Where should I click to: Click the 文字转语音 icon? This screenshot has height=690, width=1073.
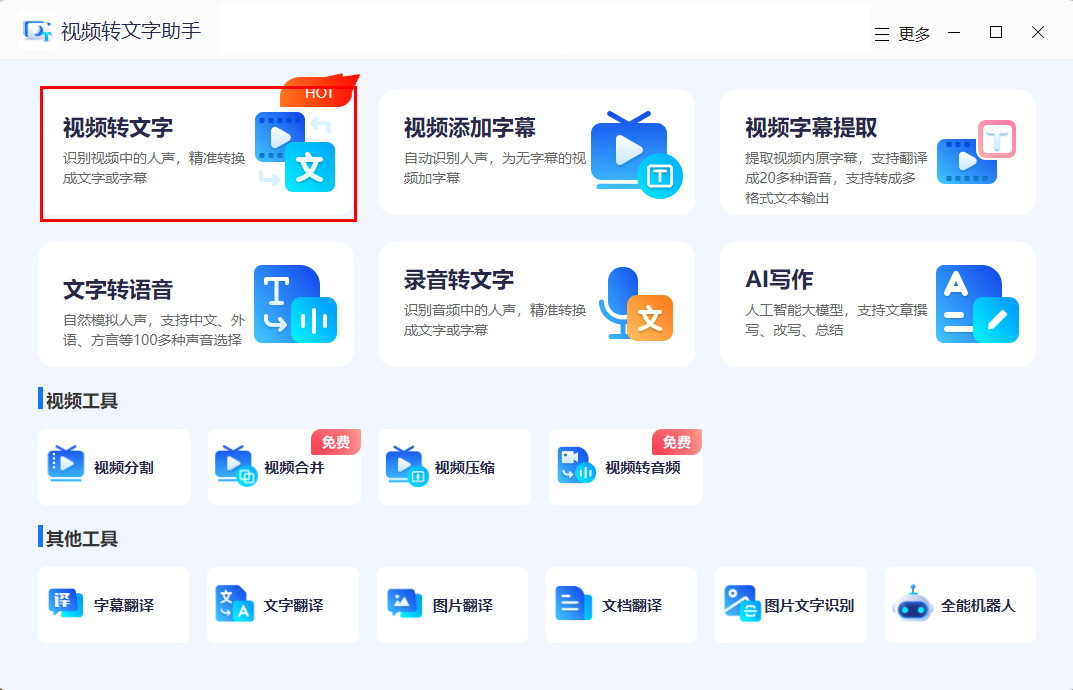pyautogui.click(x=295, y=304)
